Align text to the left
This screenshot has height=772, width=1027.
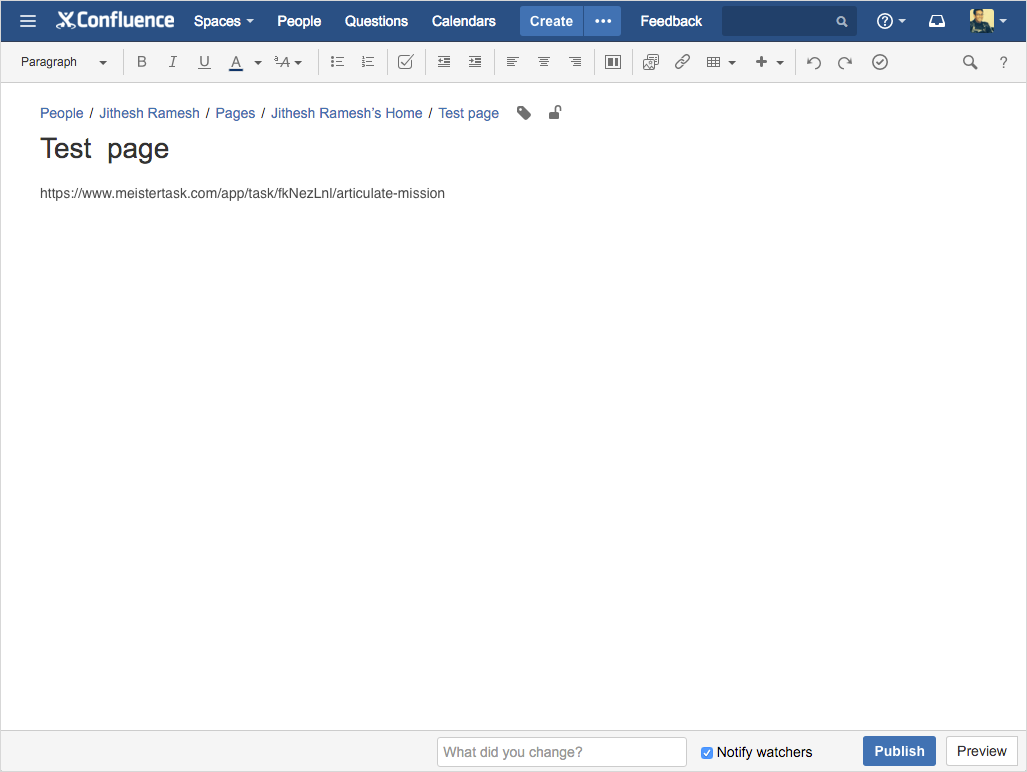click(513, 62)
